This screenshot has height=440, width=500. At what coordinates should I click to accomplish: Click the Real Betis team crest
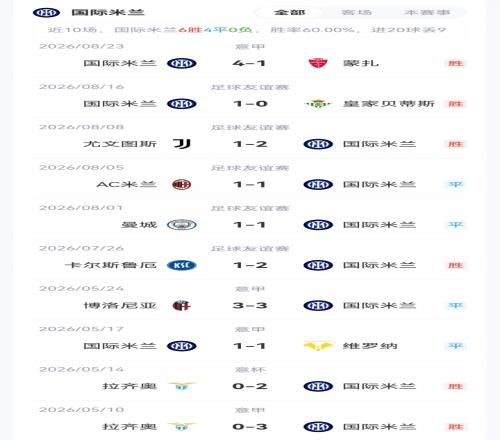point(318,104)
